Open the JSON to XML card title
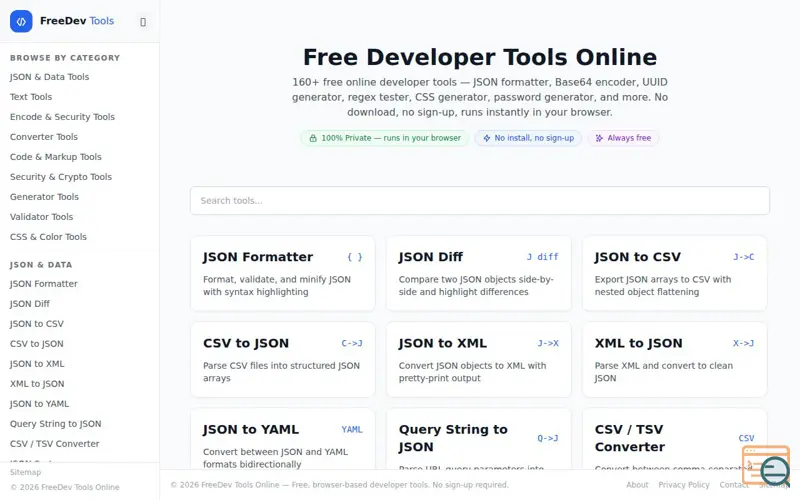The image size is (800, 500). 443,343
